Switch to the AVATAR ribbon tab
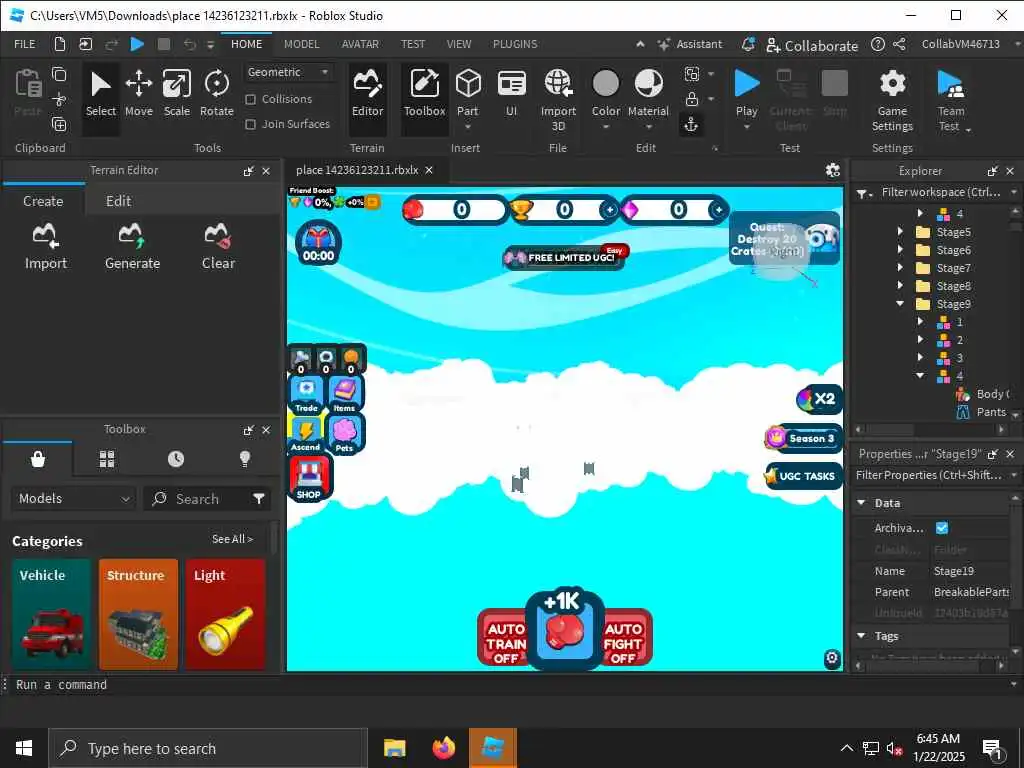This screenshot has width=1024, height=768. coord(360,44)
